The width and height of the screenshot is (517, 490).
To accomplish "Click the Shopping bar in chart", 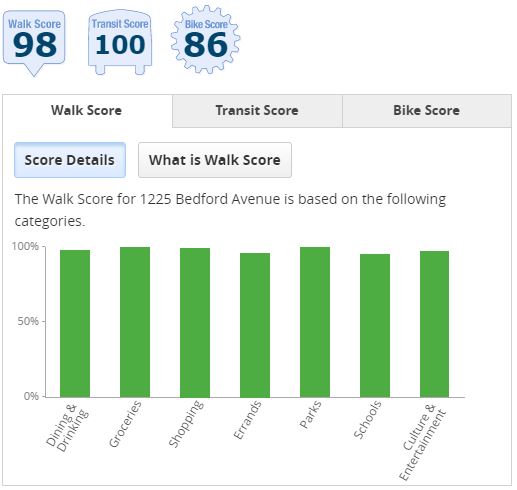I will (x=195, y=322).
